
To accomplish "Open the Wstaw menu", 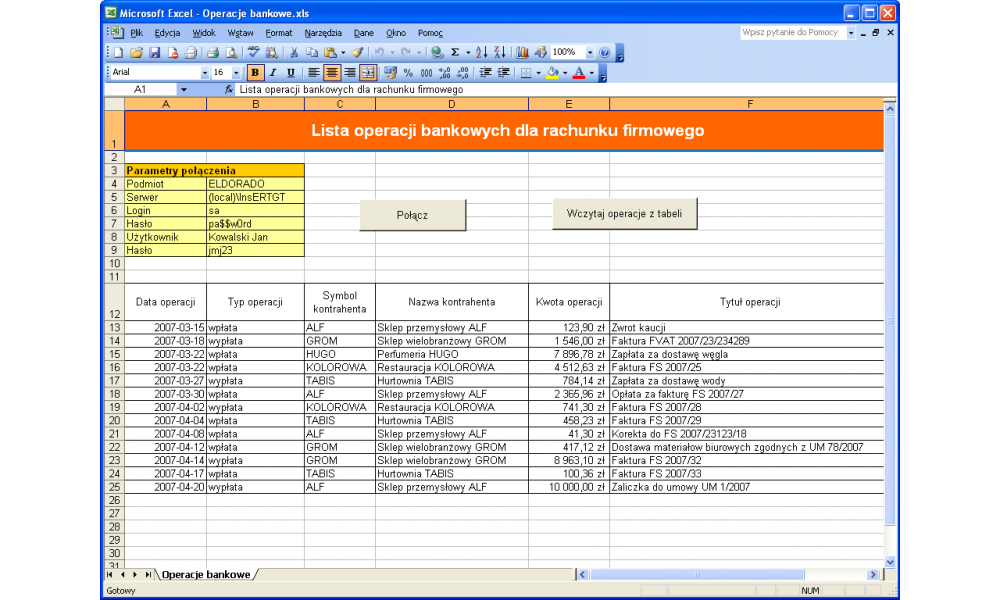I will [x=240, y=33].
